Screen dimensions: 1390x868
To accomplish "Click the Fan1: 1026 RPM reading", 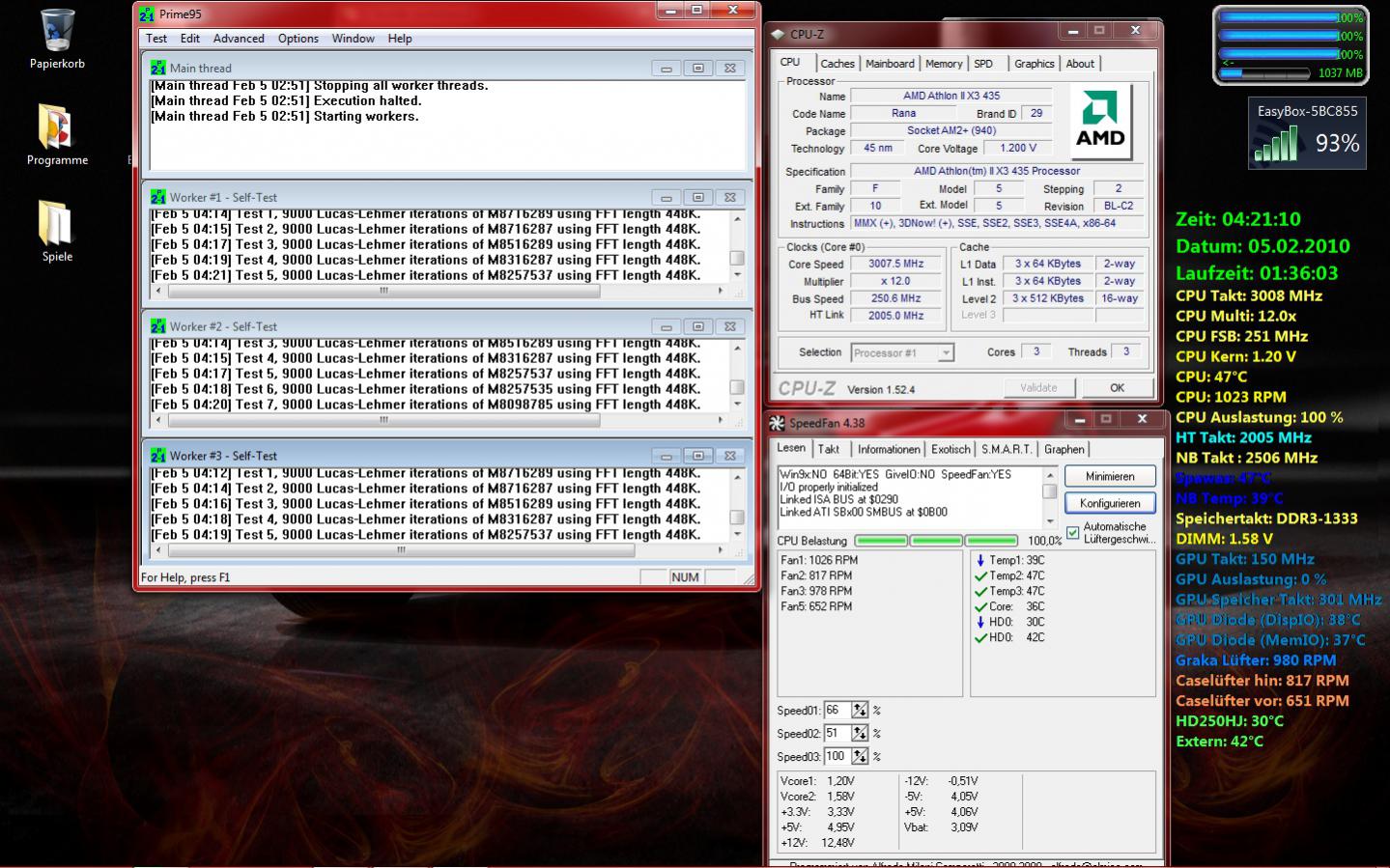I will (819, 560).
